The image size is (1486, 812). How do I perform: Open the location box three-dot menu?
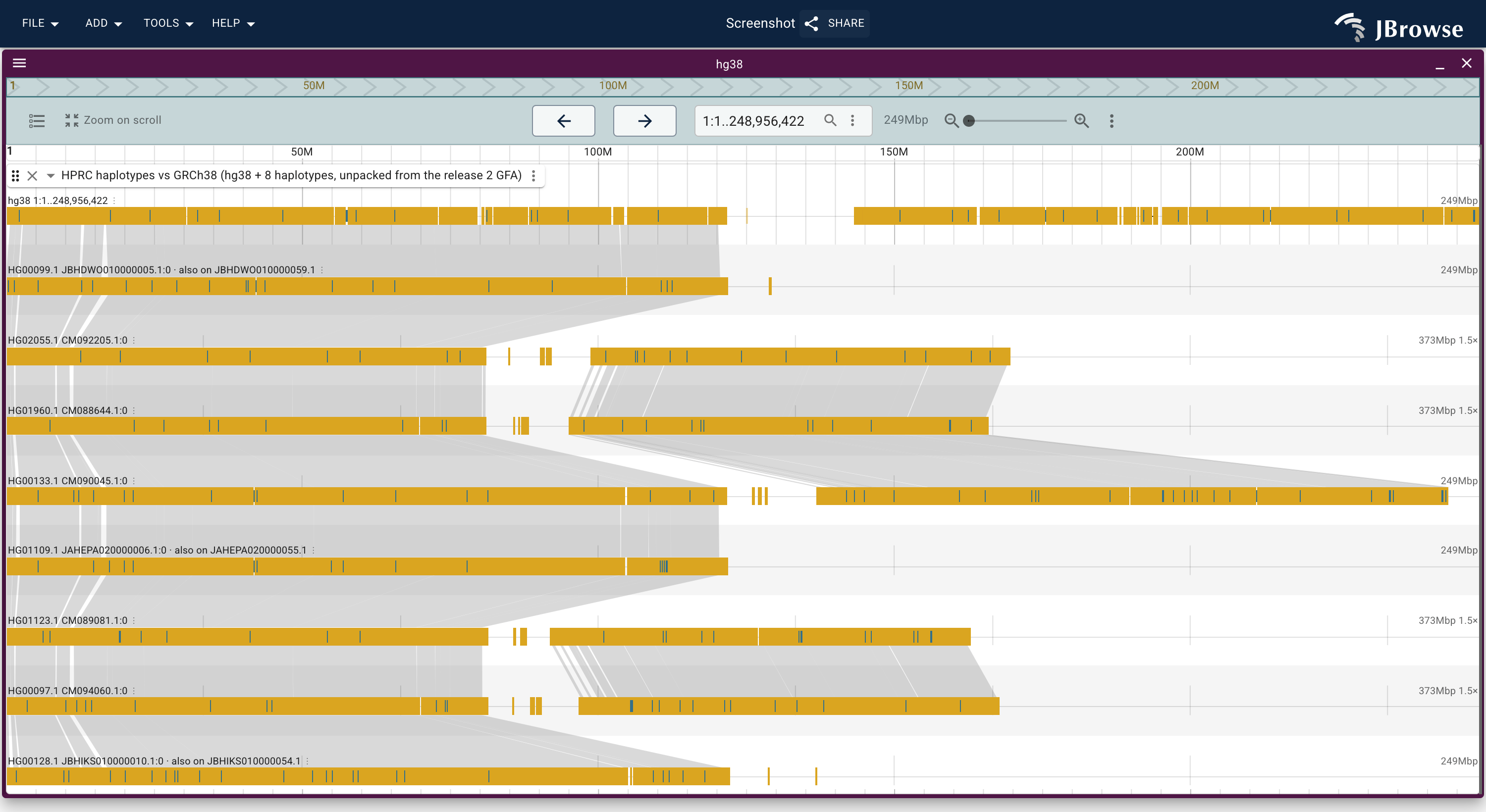pyautogui.click(x=852, y=120)
